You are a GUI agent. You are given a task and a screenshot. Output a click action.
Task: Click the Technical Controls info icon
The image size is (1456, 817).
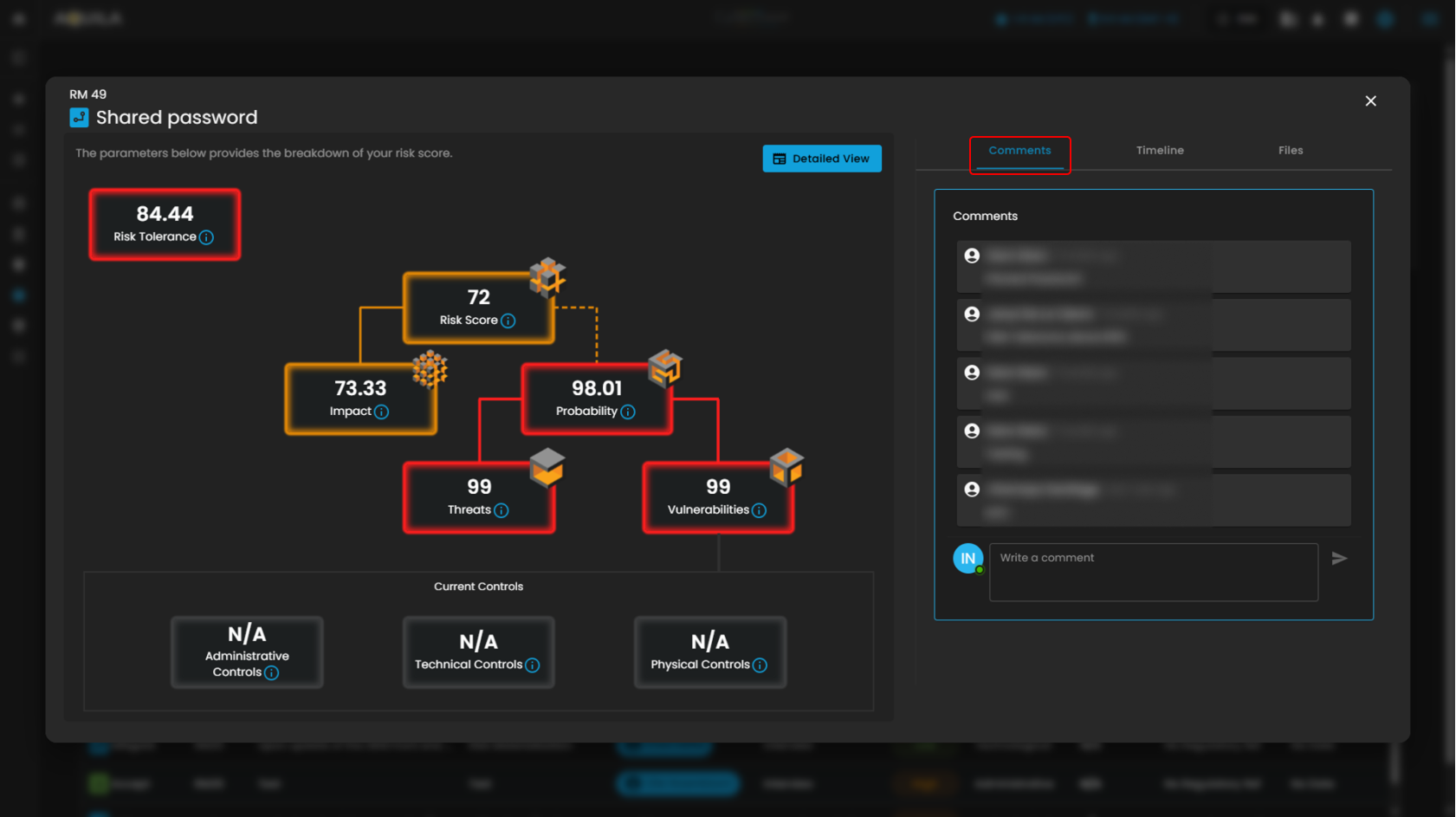coord(533,665)
